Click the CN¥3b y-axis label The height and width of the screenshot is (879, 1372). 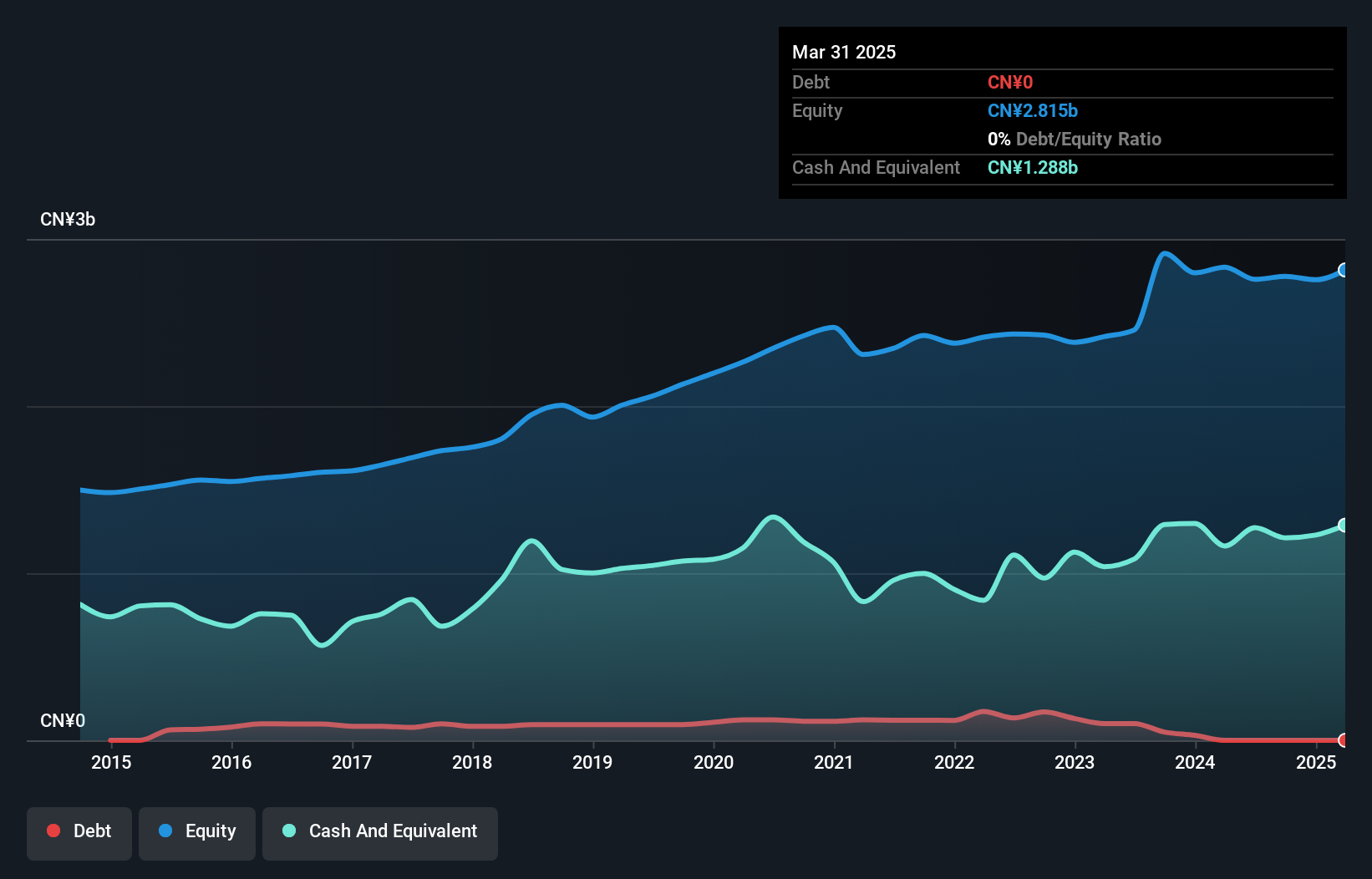click(x=68, y=220)
